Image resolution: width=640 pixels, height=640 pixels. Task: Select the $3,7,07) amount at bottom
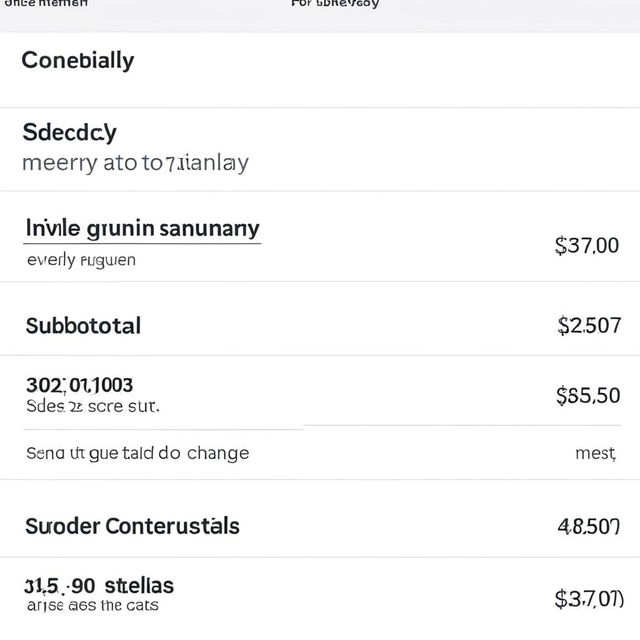589,599
